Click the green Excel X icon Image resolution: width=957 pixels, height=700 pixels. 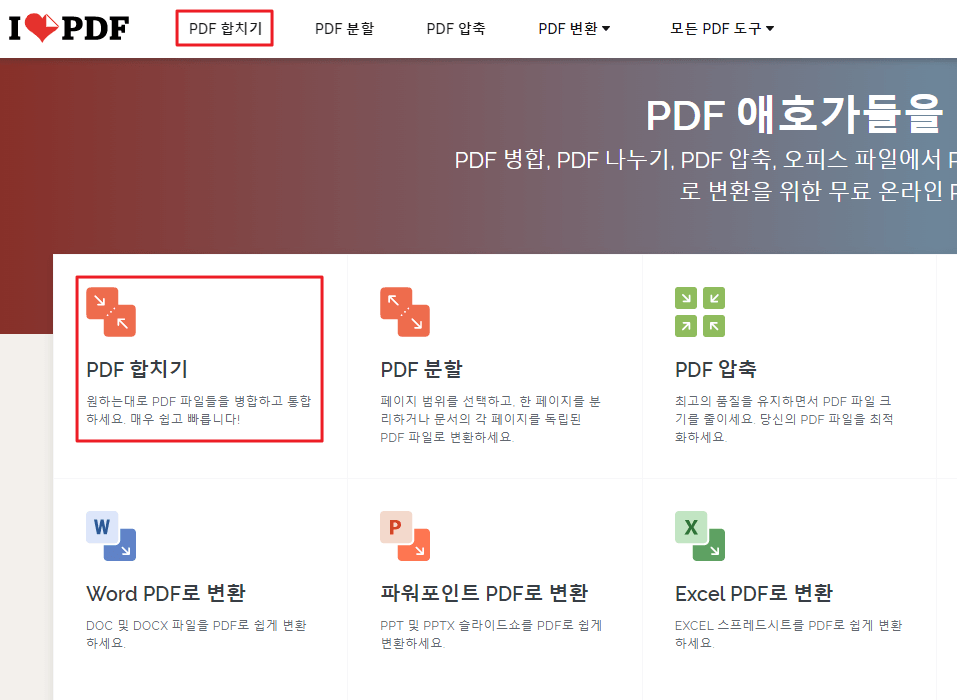[700, 535]
